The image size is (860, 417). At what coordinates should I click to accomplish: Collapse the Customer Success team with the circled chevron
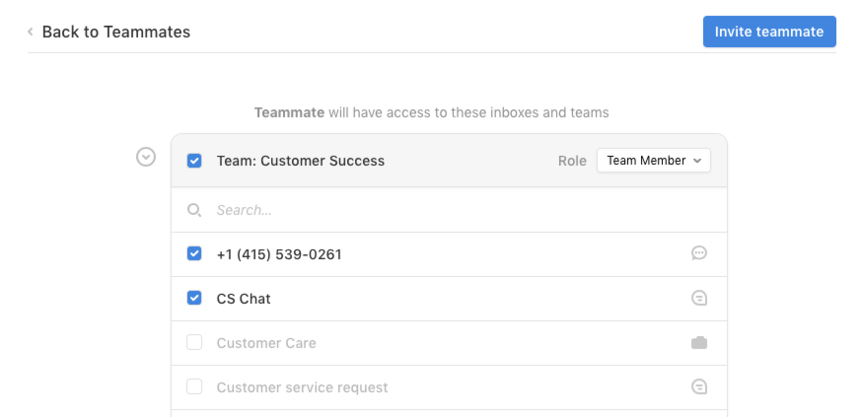click(146, 157)
